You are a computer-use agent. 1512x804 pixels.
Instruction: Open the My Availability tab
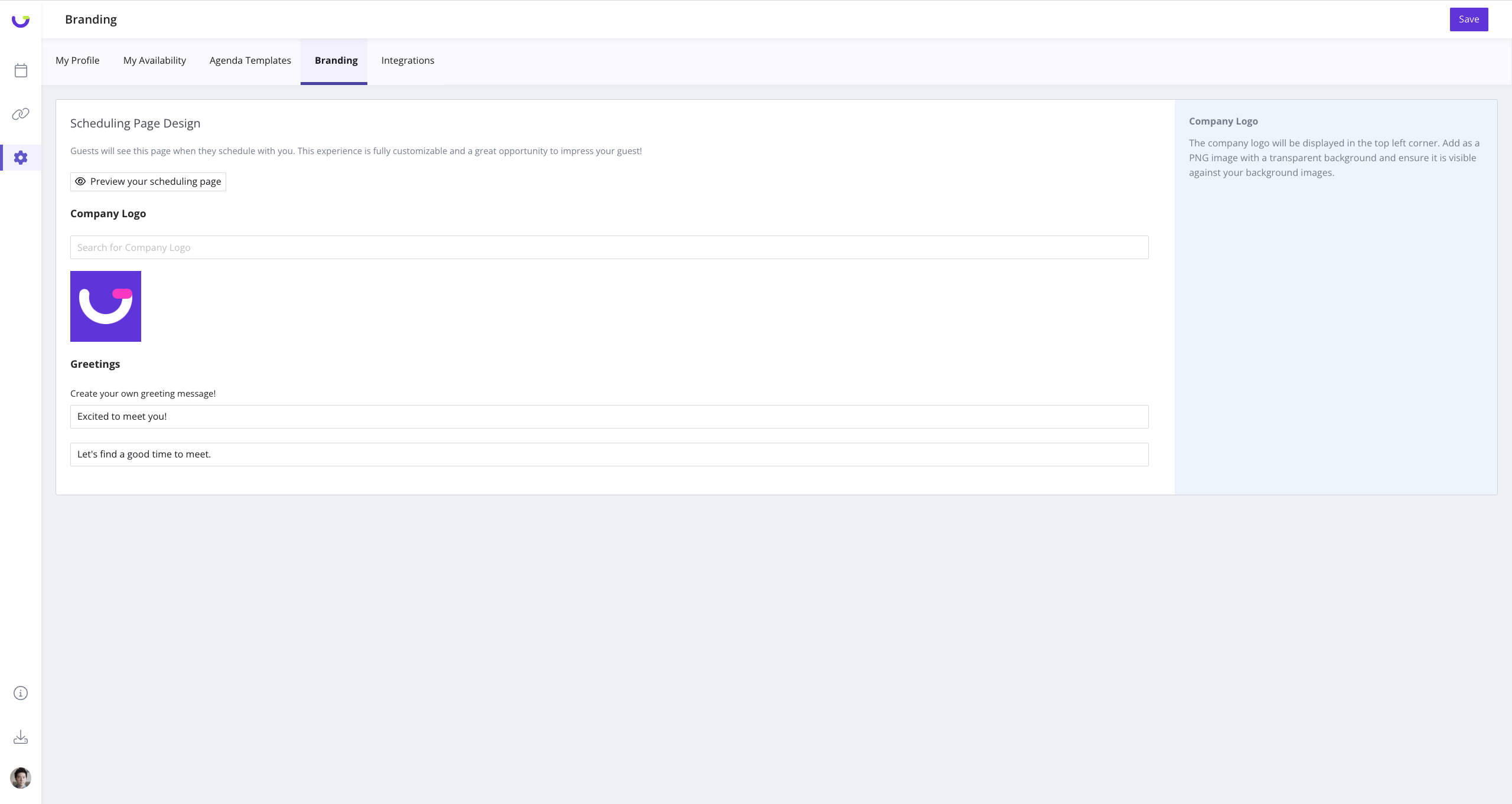coord(154,60)
